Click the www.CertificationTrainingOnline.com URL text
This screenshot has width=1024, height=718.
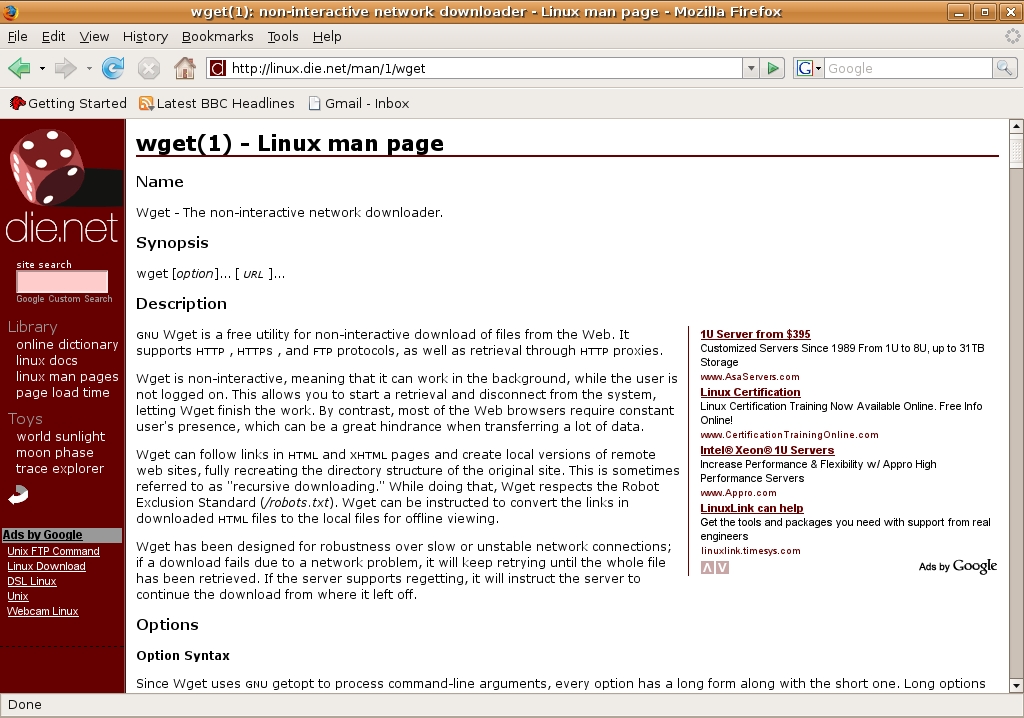tap(790, 435)
